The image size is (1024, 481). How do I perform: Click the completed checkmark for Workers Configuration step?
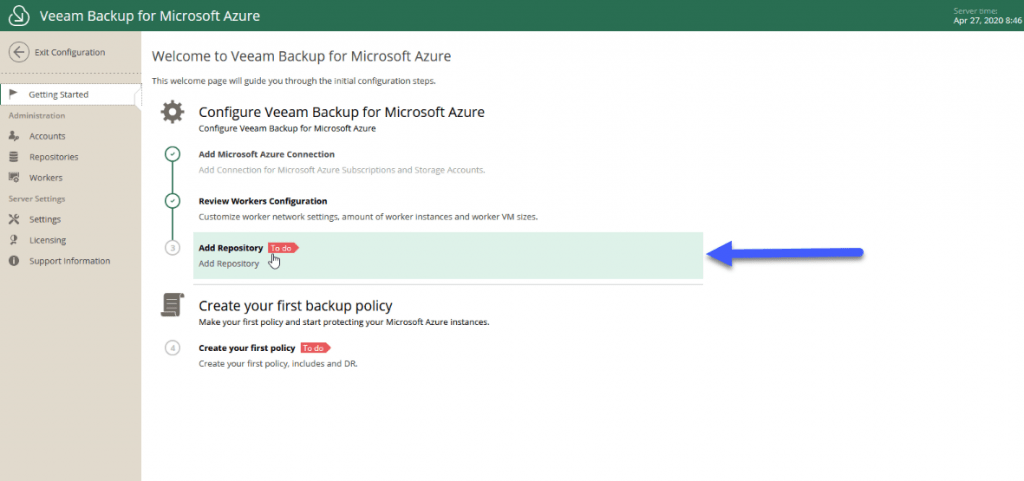[x=172, y=201]
